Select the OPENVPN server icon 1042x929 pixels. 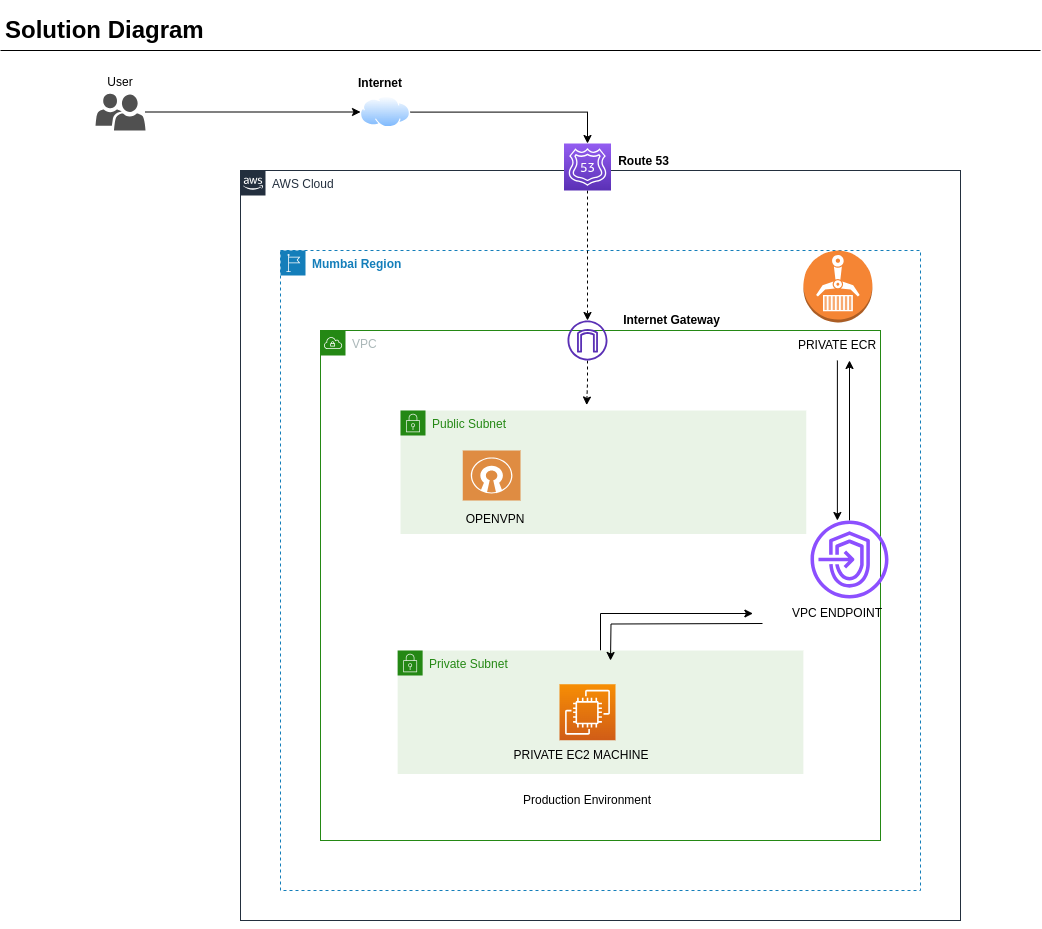pyautogui.click(x=491, y=476)
